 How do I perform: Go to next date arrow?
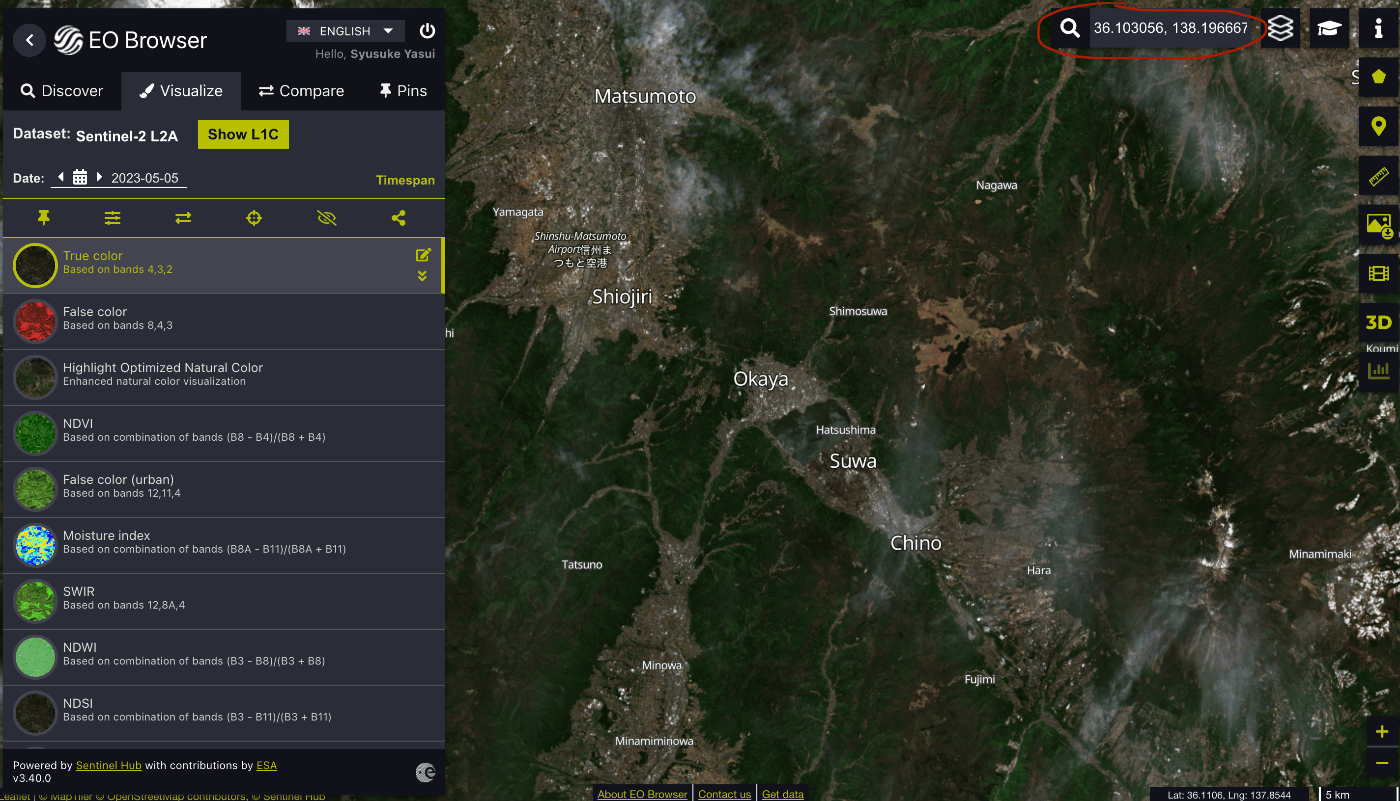[x=99, y=178]
